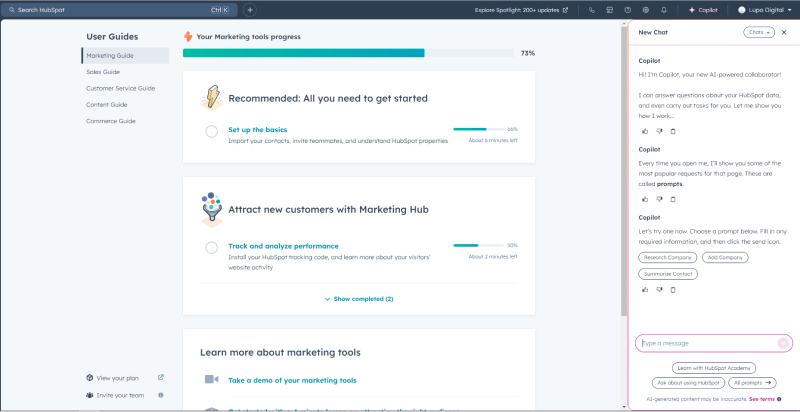Click the send message icon
The height and width of the screenshot is (412, 800).
[x=783, y=343]
